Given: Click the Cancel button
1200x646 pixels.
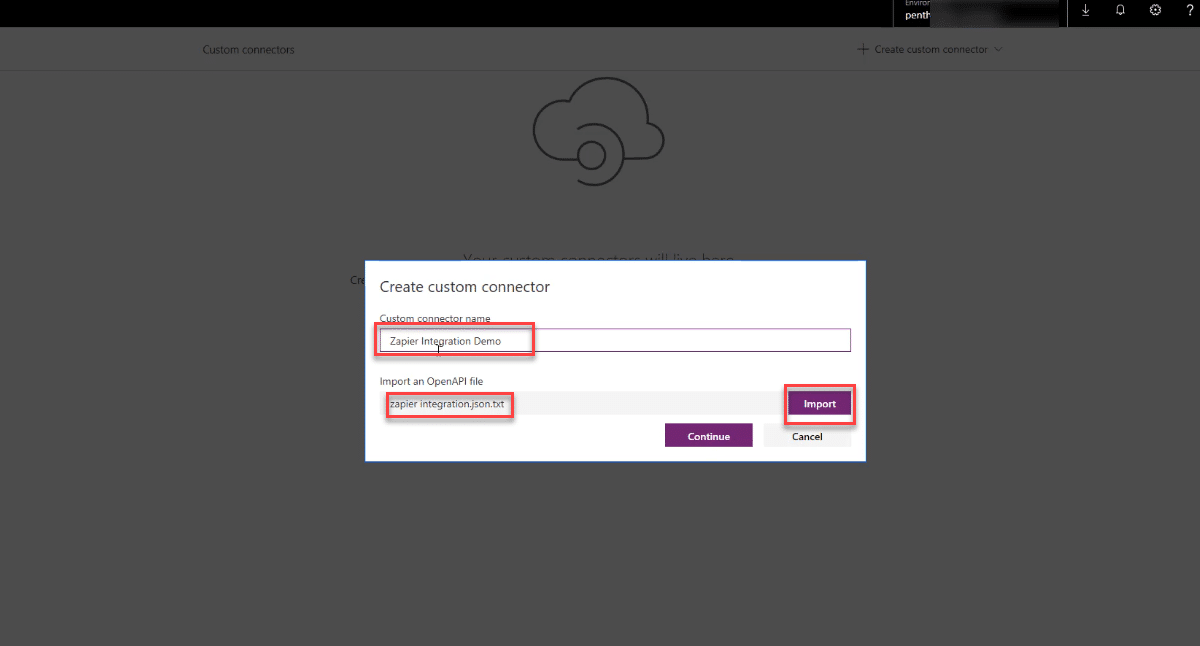Looking at the screenshot, I should tap(807, 436).
